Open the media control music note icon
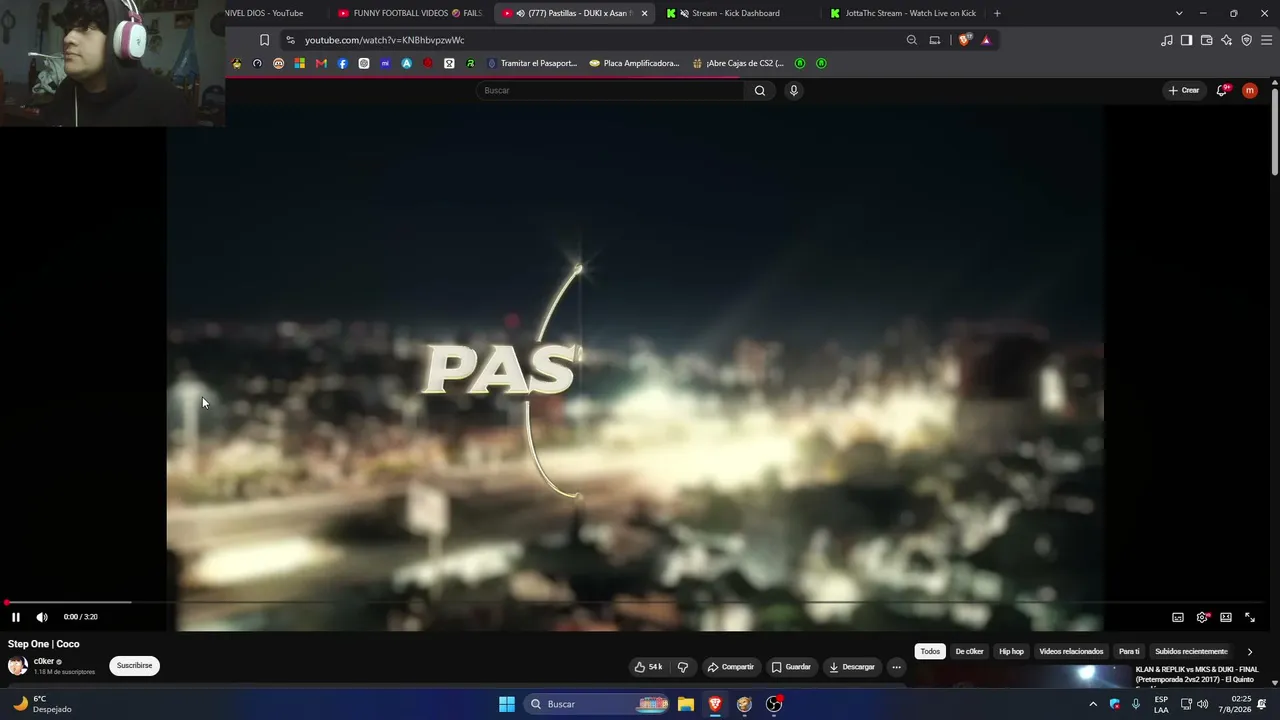Screen dimensions: 1280x720 [x=1167, y=40]
